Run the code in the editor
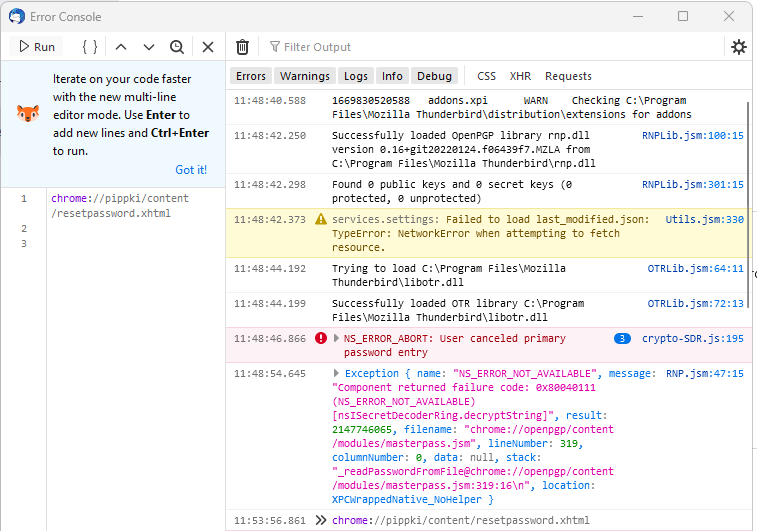The width and height of the screenshot is (757, 531). (x=36, y=47)
